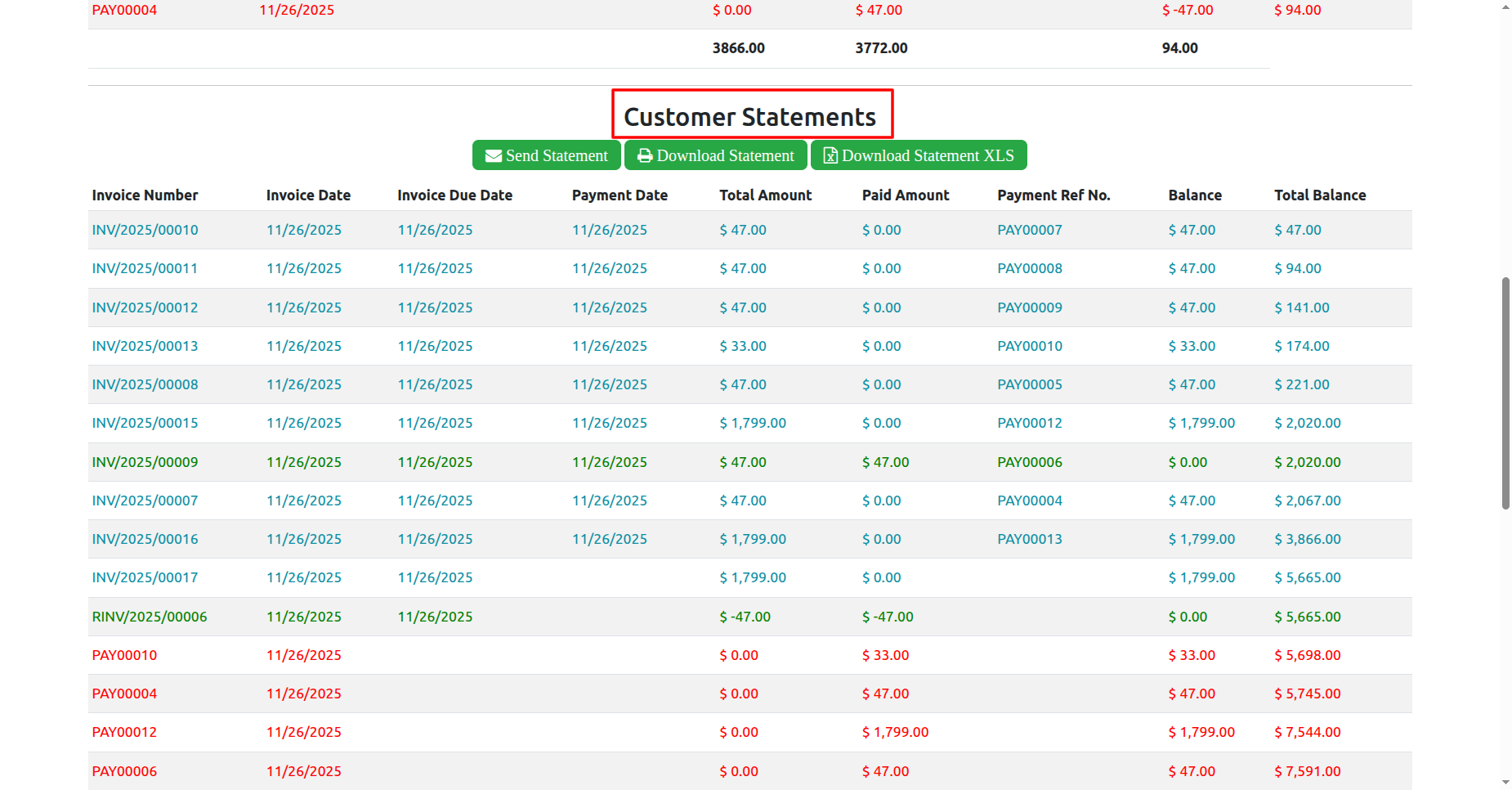Click payment reference PAY00007

click(1029, 231)
